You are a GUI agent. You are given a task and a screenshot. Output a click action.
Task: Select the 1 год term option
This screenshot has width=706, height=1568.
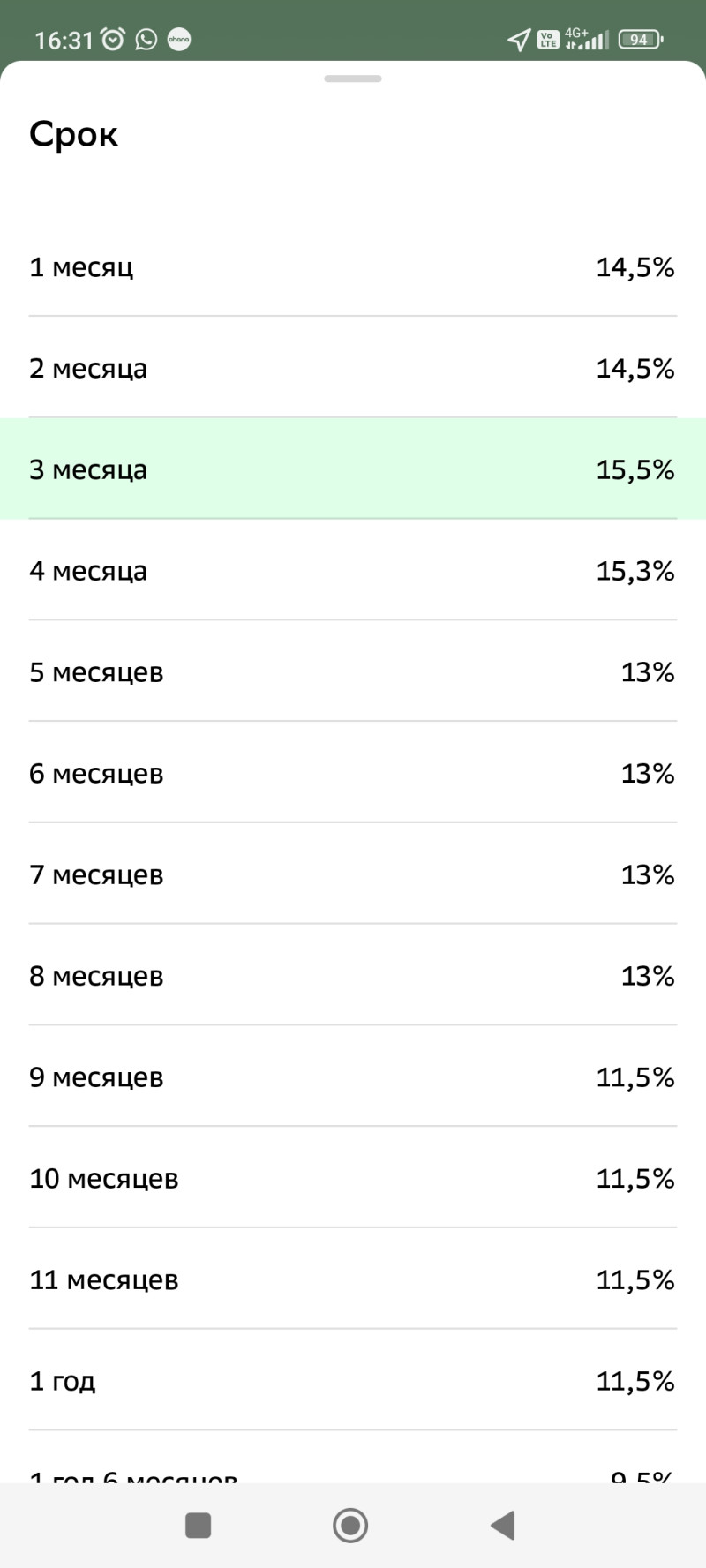(353, 1381)
